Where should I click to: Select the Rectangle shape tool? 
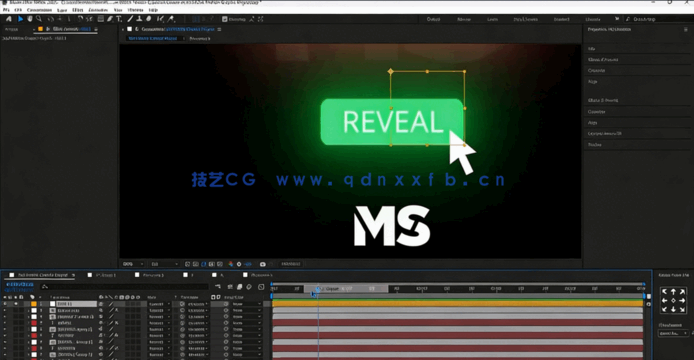click(101, 19)
